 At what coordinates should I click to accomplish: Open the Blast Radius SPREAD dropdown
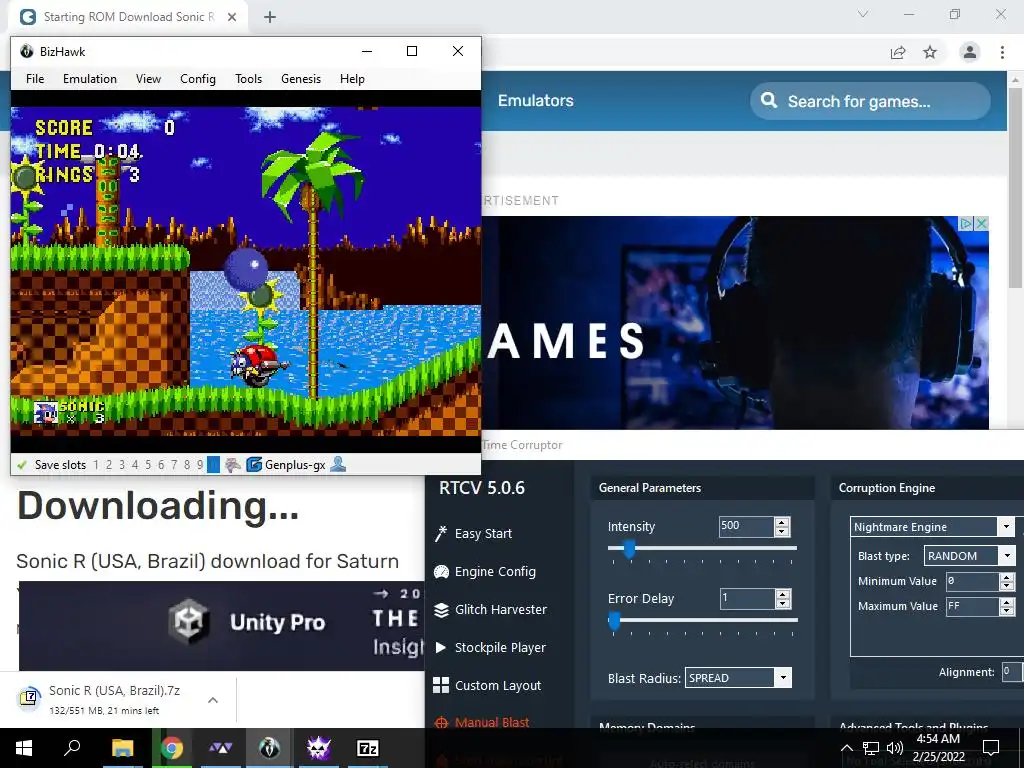click(783, 678)
